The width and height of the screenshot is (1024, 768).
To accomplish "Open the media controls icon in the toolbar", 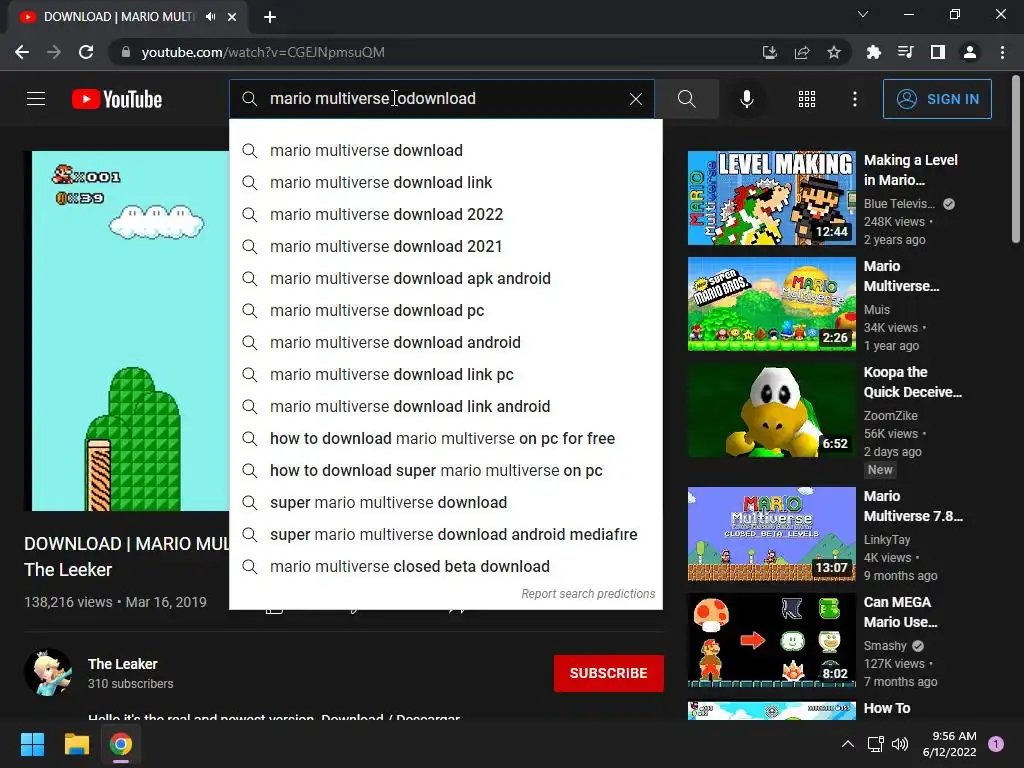I will tap(905, 52).
